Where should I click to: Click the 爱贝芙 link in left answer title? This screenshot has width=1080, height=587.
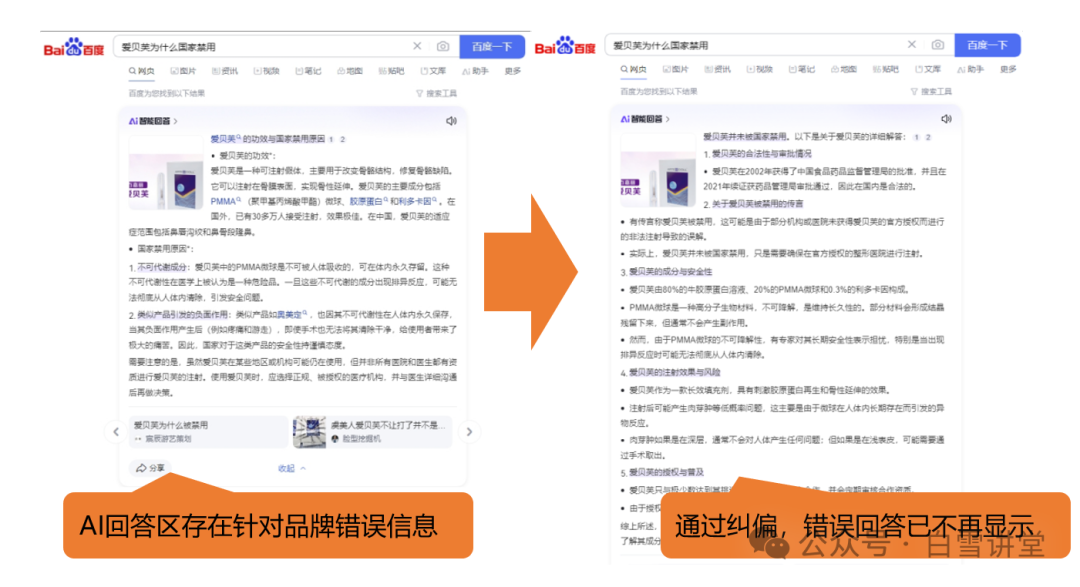click(225, 138)
